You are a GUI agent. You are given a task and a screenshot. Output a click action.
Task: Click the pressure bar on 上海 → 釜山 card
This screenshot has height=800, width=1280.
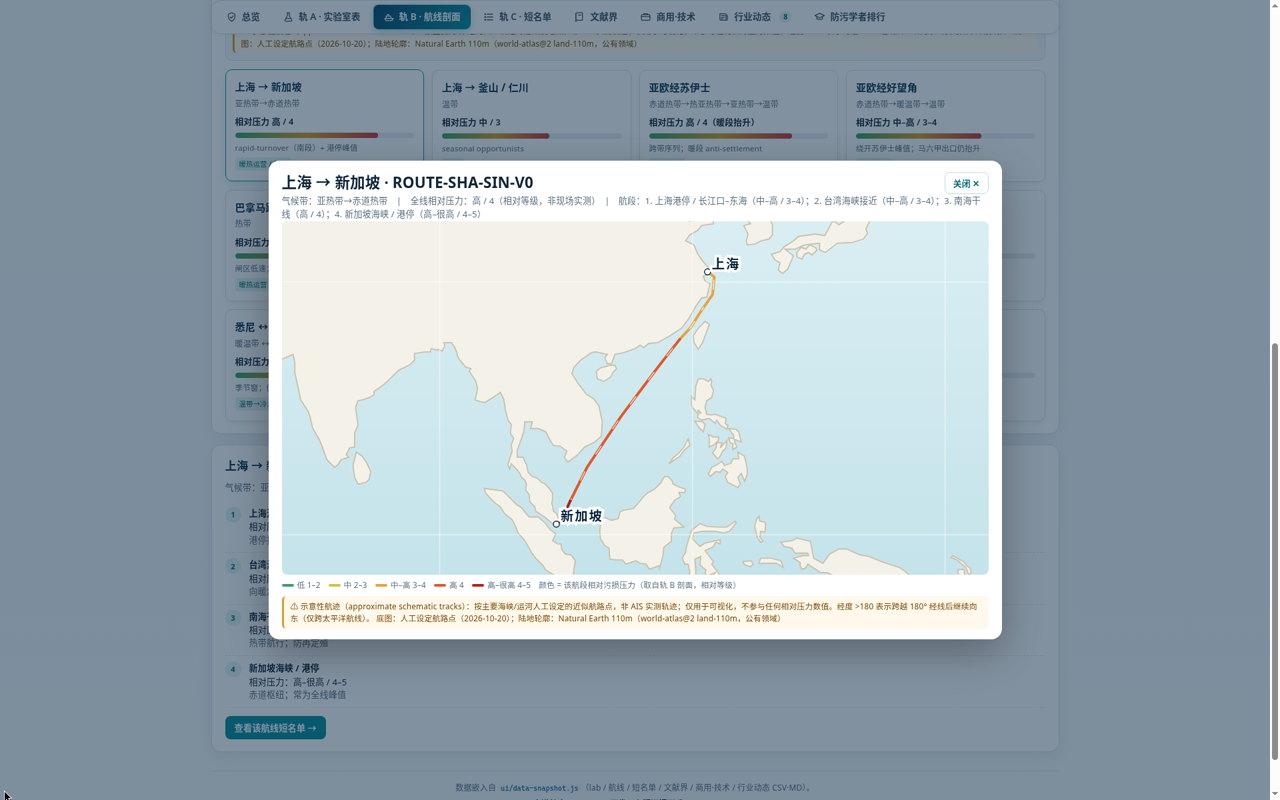pyautogui.click(x=531, y=136)
